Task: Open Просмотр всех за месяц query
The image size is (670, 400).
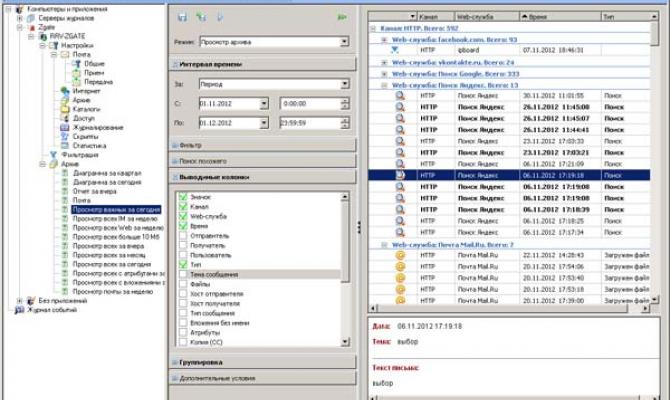Action: coord(109,255)
